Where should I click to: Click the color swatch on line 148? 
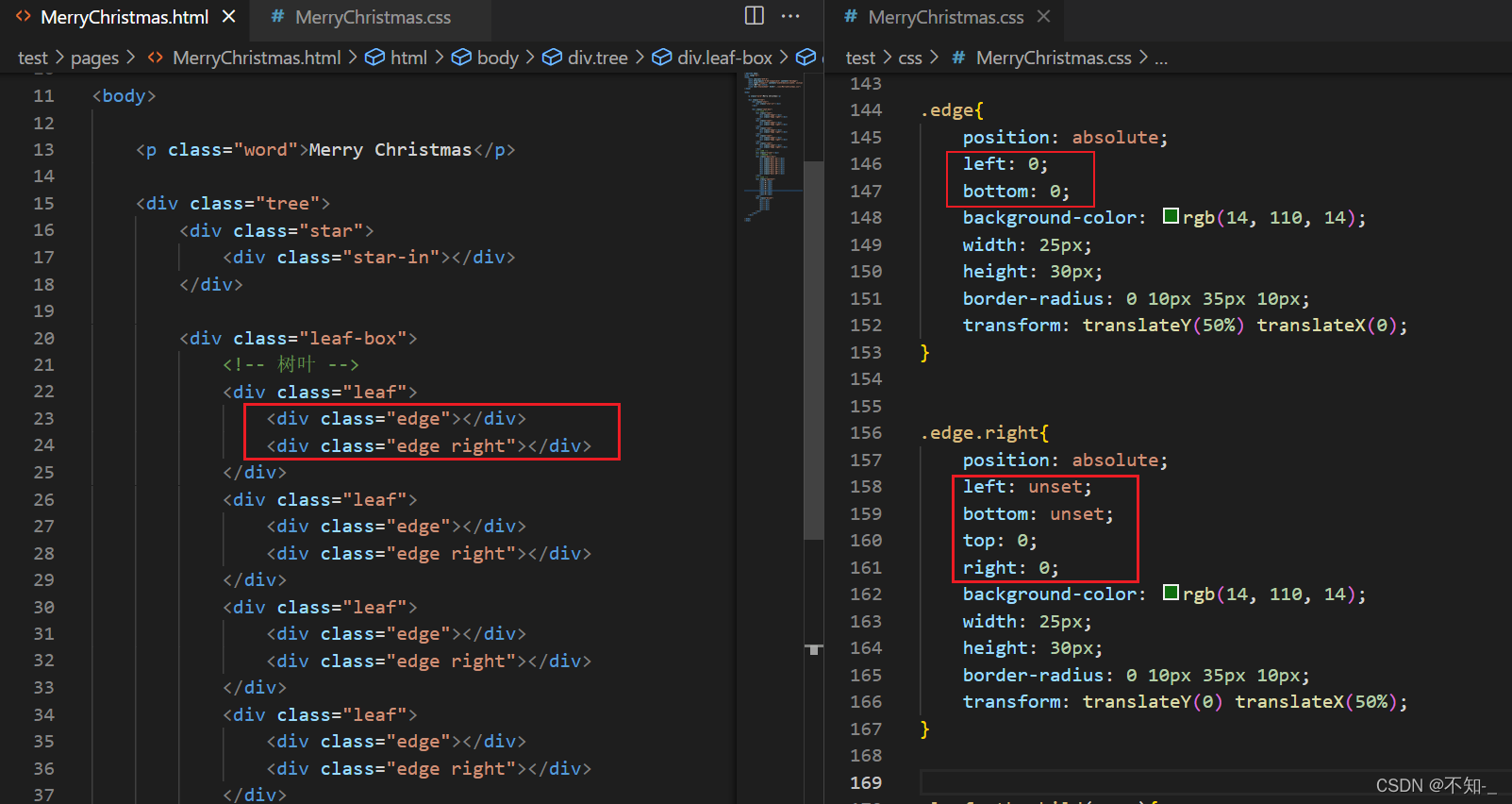coord(1171,216)
